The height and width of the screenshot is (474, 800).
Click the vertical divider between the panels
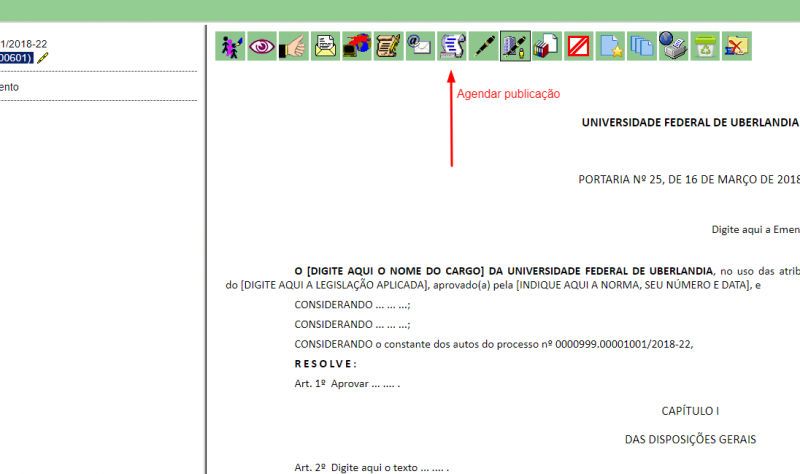(206, 250)
